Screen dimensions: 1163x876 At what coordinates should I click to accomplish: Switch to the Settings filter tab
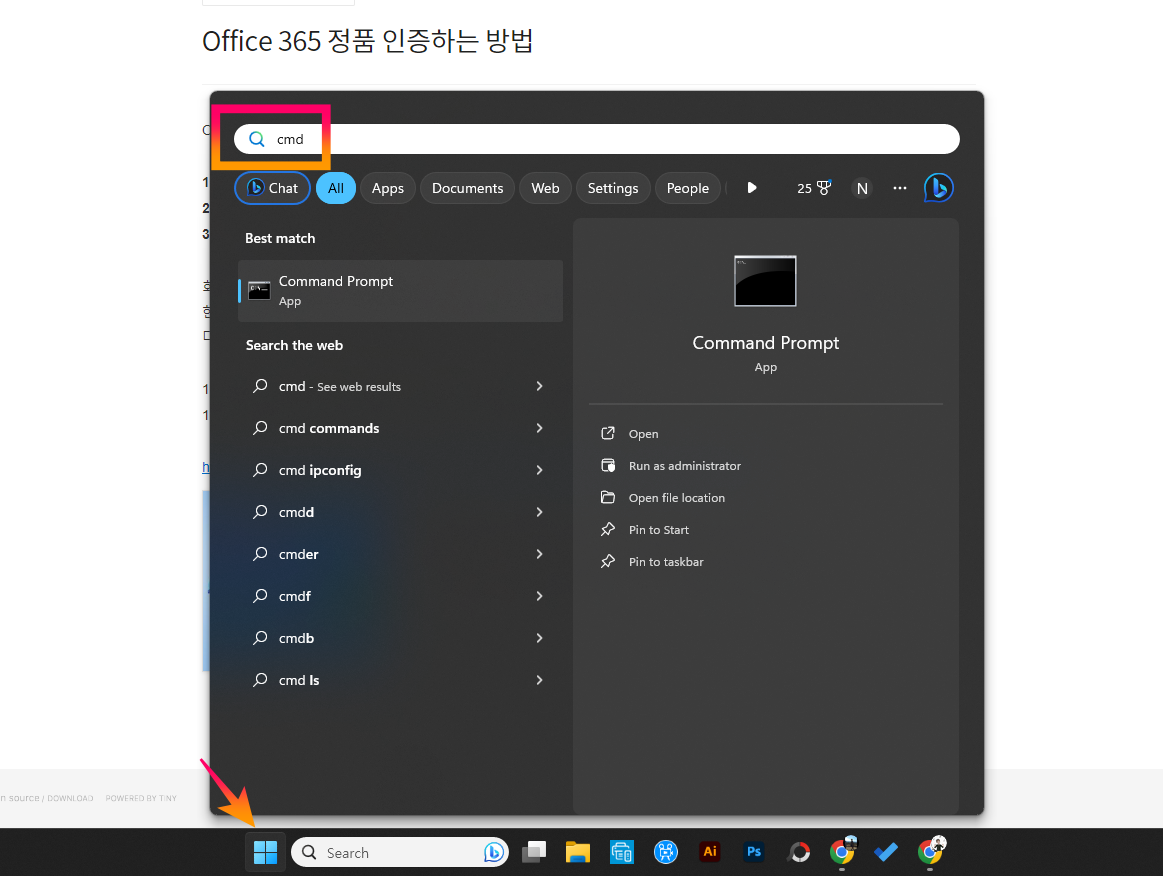(613, 188)
